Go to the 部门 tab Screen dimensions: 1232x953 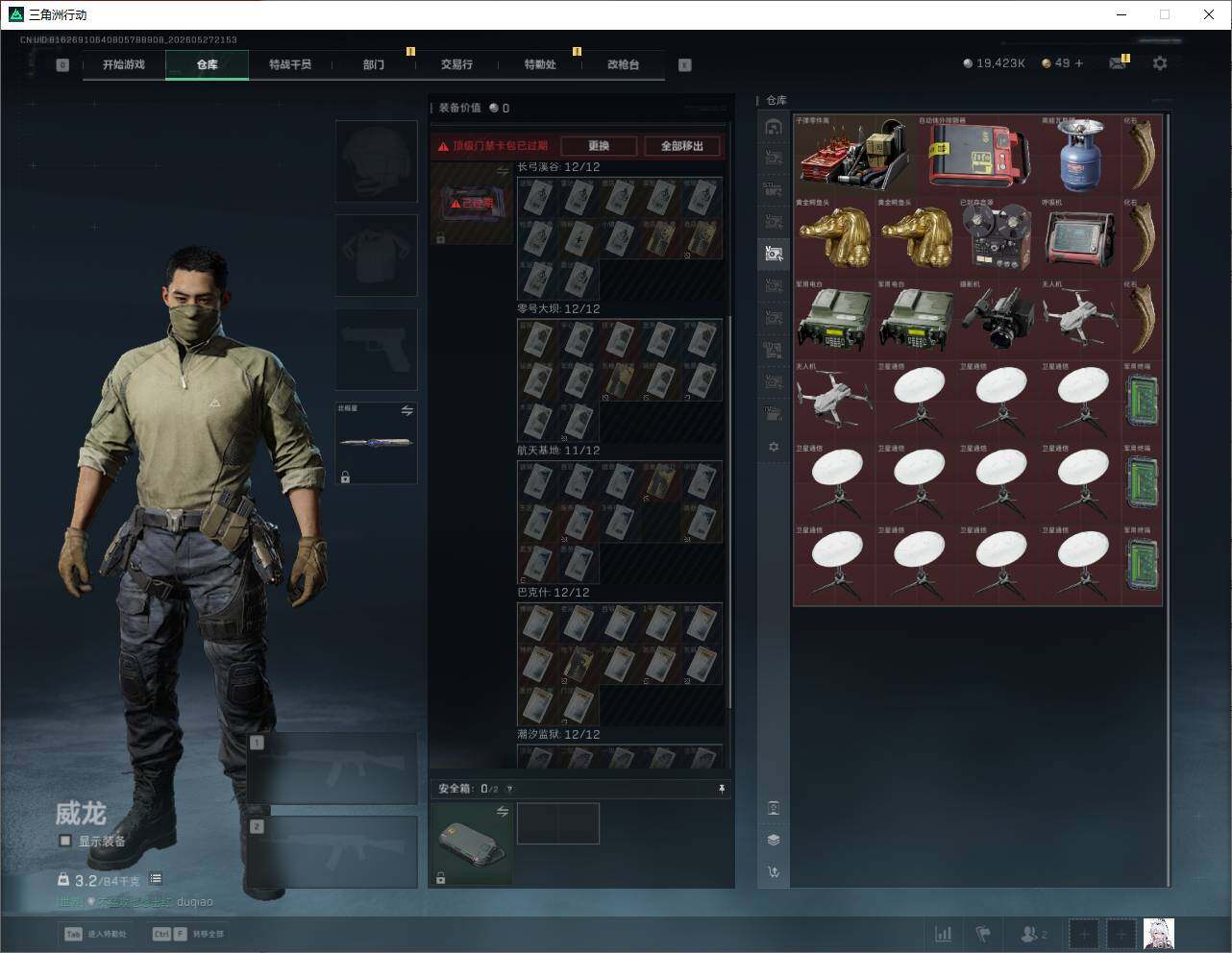pyautogui.click(x=374, y=65)
